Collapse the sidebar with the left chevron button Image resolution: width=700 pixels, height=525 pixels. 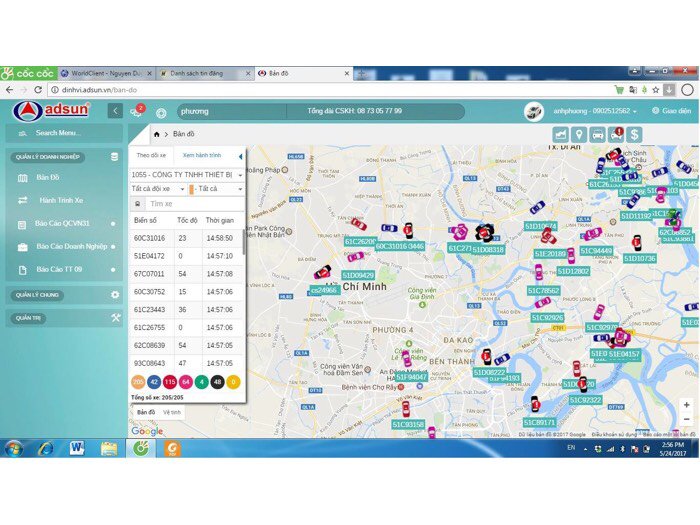pos(115,111)
